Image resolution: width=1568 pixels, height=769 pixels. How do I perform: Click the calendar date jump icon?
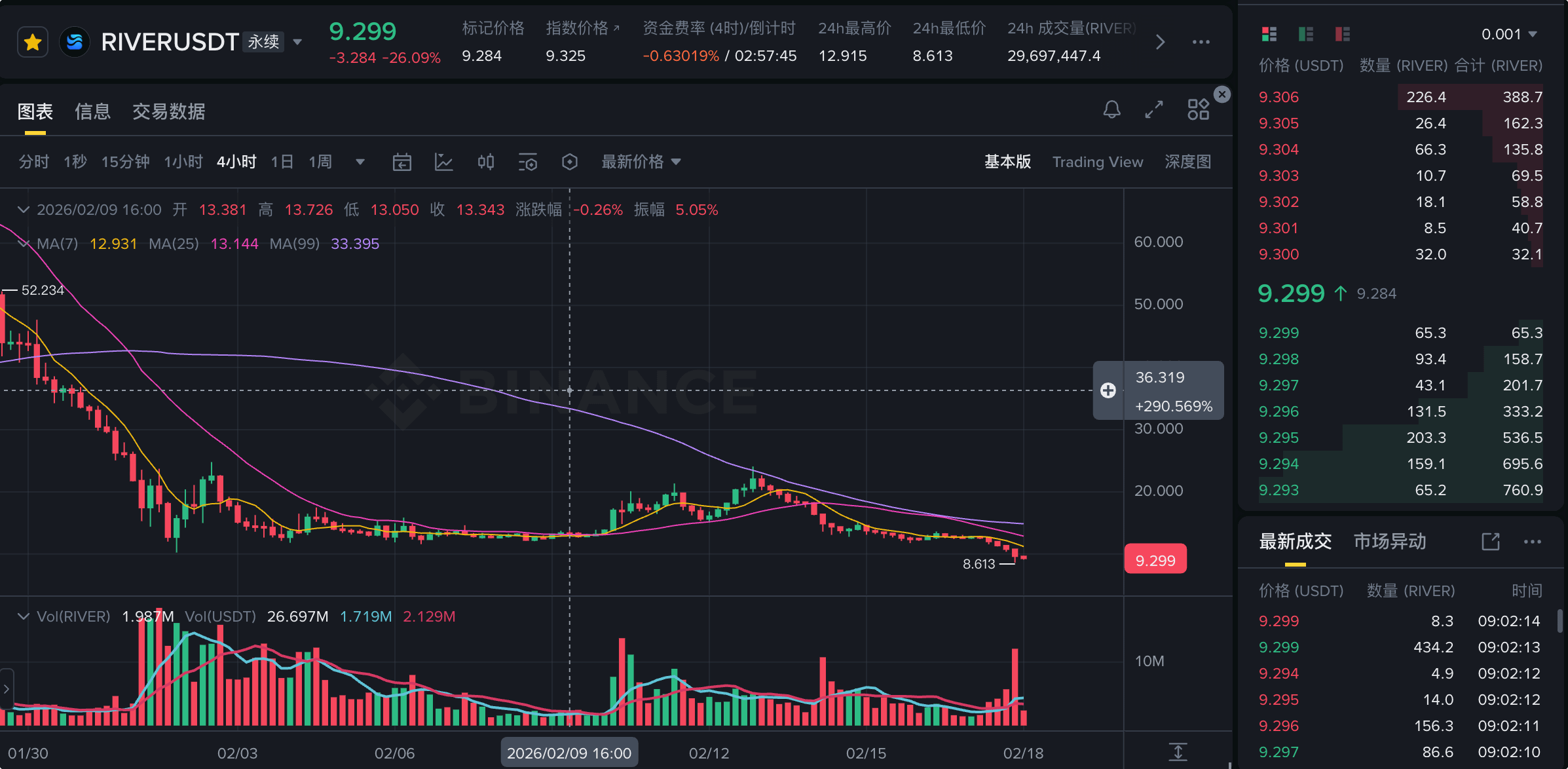pos(401,162)
